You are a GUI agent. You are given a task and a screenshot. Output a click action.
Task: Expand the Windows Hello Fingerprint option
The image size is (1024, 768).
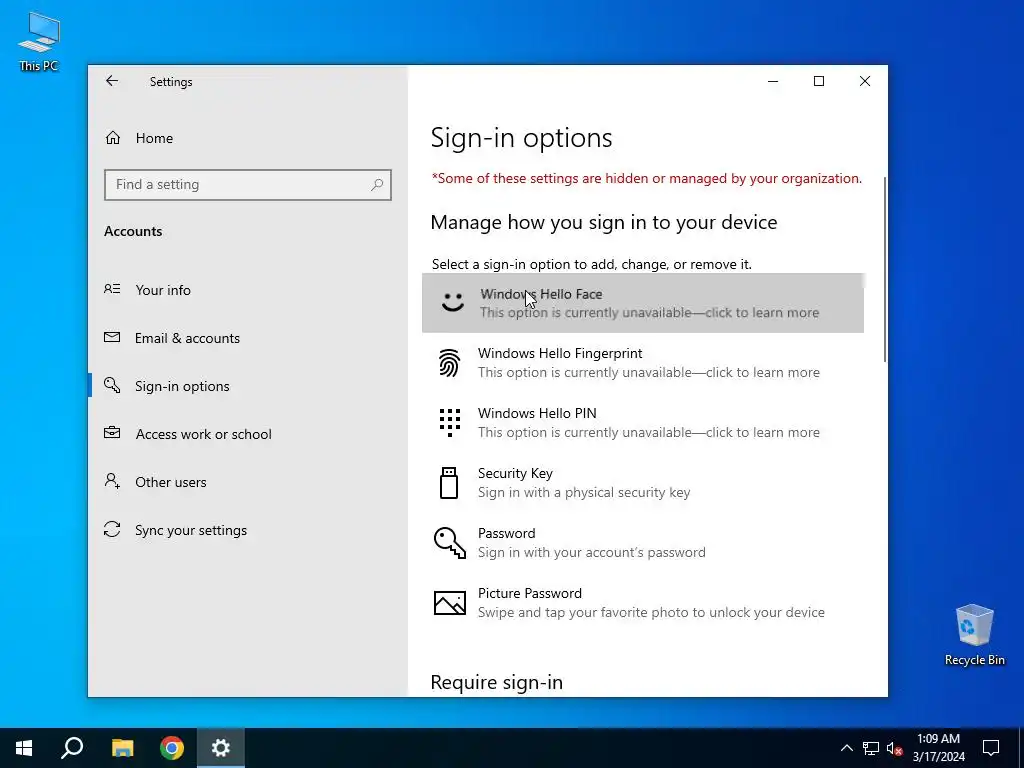pyautogui.click(x=643, y=362)
